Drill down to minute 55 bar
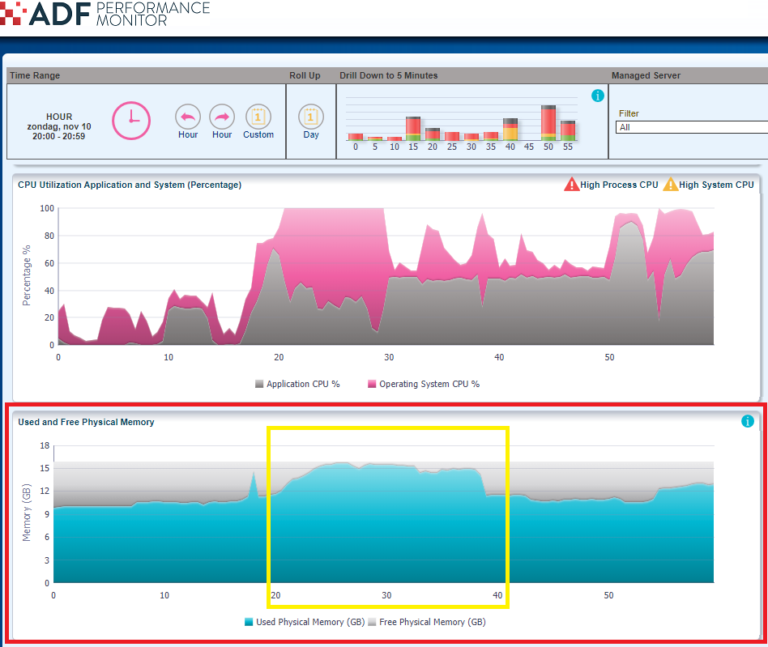Viewport: 768px width, 647px height. [x=568, y=130]
